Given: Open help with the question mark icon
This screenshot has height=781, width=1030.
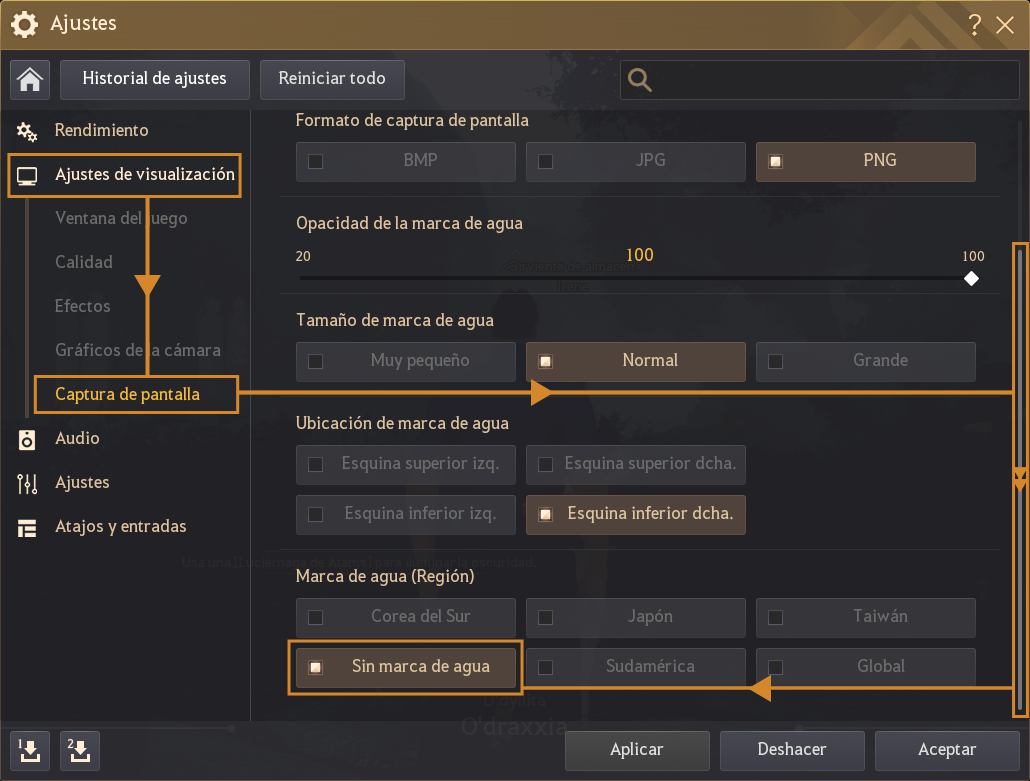Looking at the screenshot, I should (x=975, y=26).
